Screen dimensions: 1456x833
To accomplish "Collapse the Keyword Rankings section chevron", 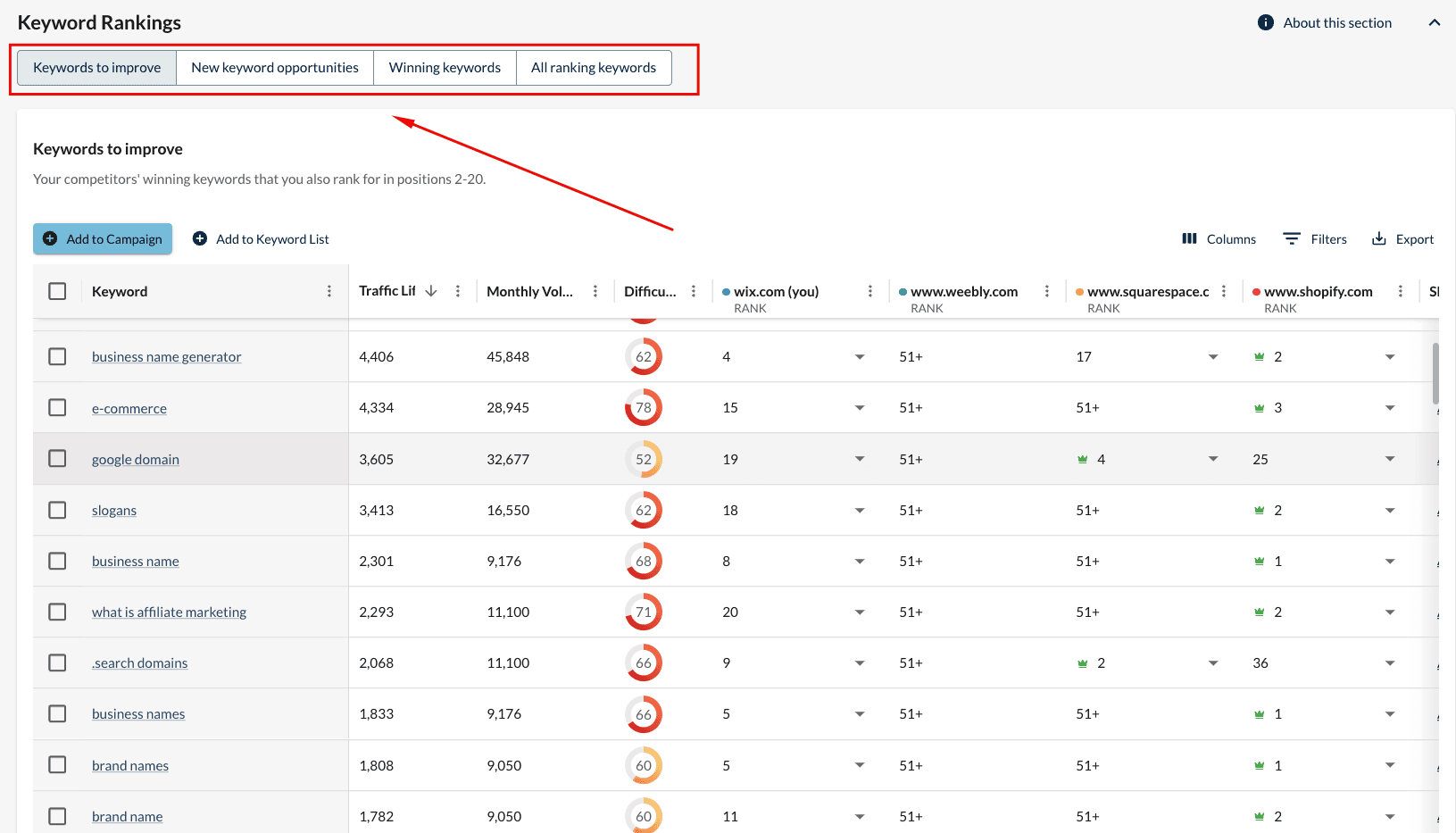I will (x=1435, y=22).
